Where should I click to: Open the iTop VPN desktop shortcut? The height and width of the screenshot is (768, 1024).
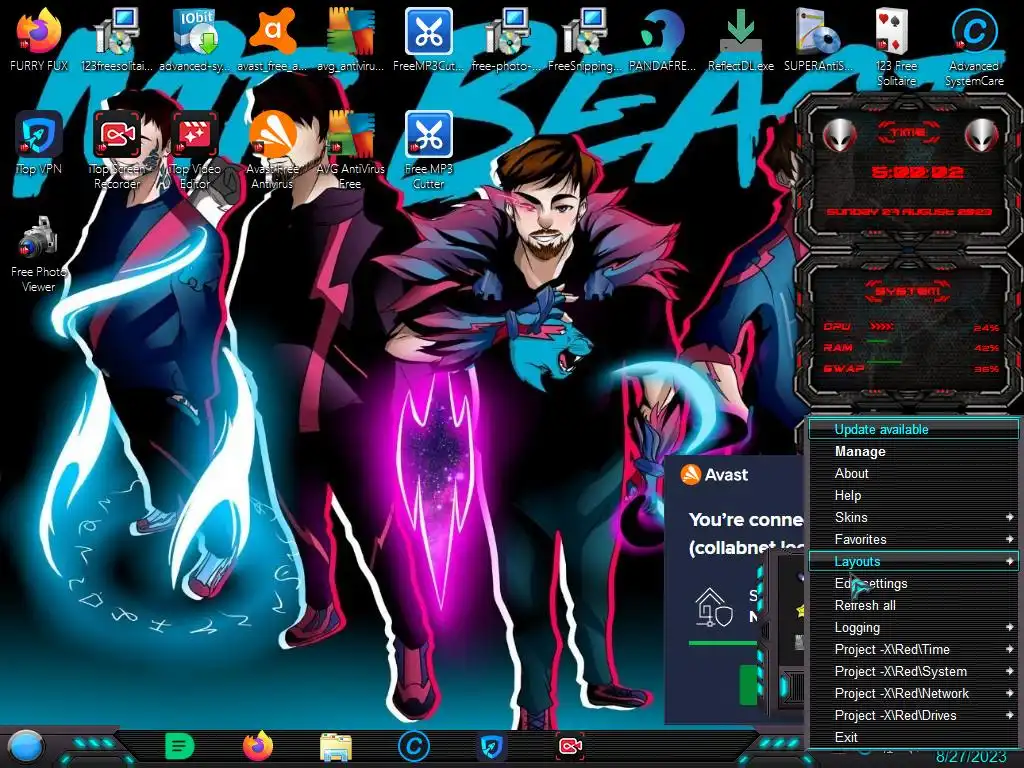(39, 142)
